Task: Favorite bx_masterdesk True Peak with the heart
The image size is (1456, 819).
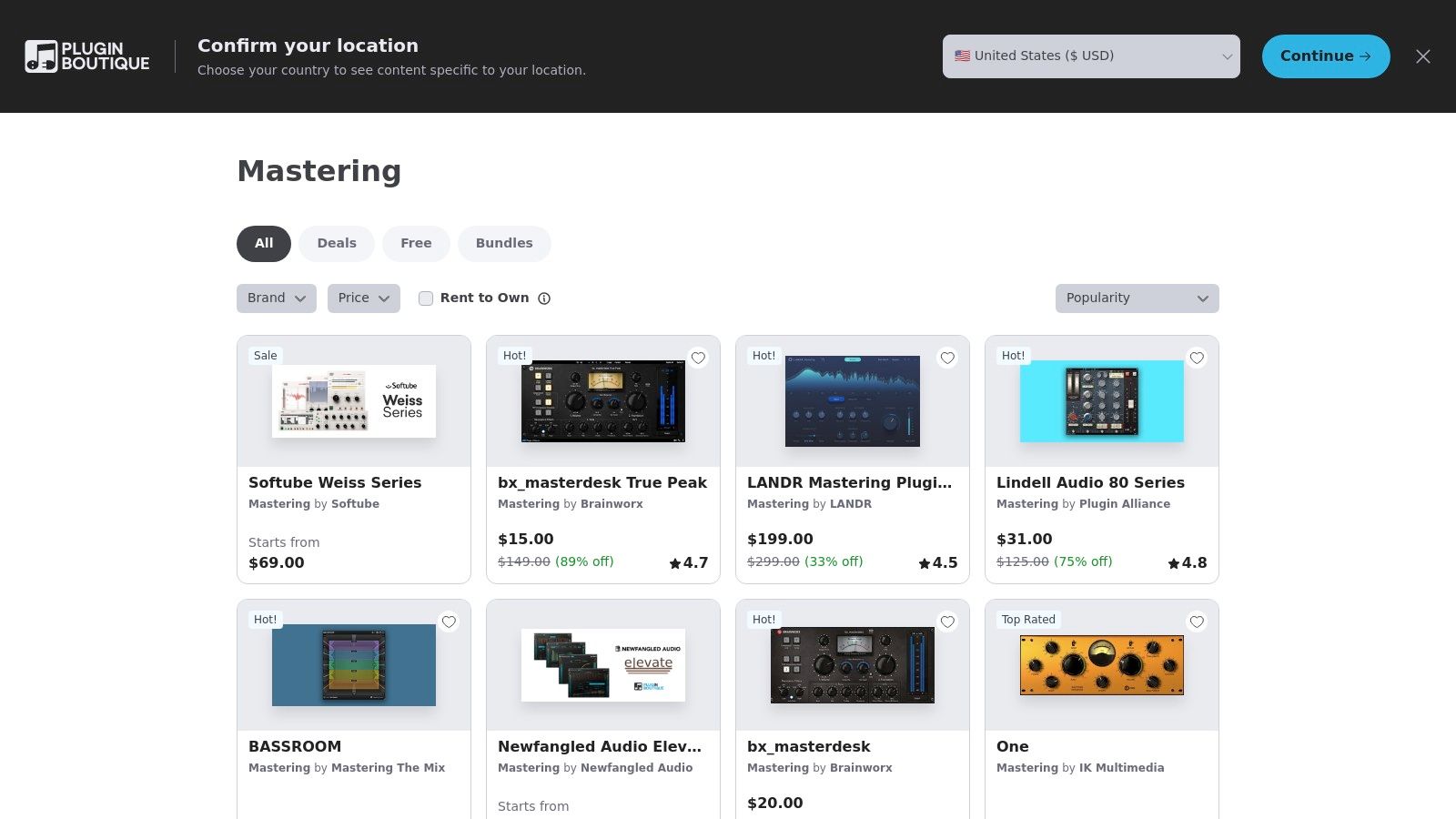Action: click(x=698, y=358)
